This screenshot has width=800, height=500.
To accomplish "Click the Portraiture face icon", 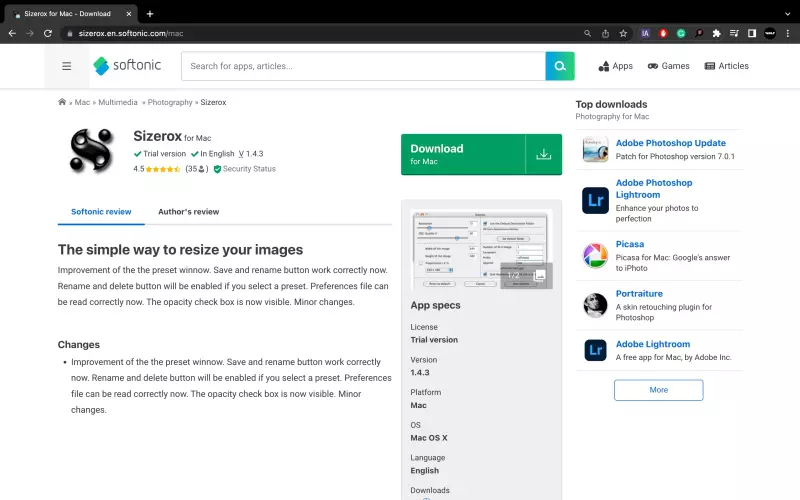I will 595,305.
